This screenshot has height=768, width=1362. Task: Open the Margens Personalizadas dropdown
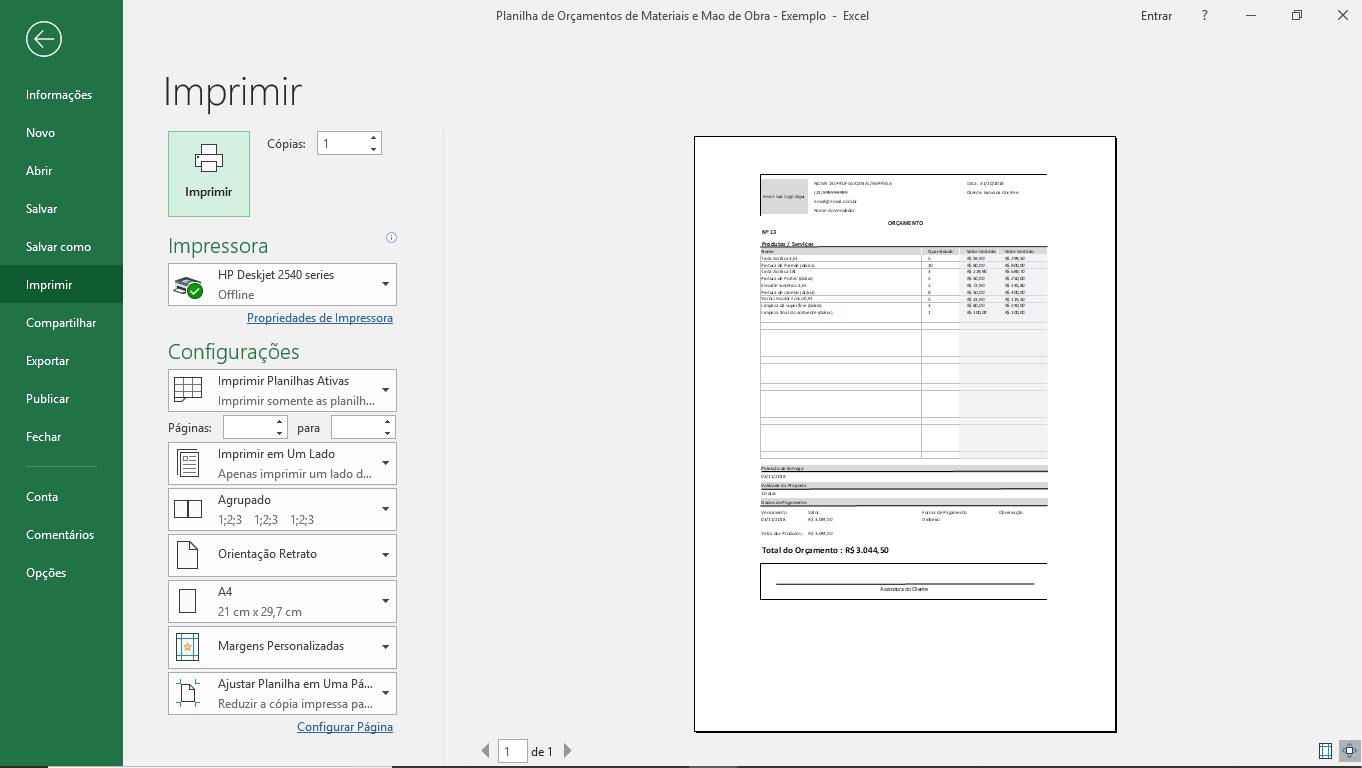(x=283, y=647)
